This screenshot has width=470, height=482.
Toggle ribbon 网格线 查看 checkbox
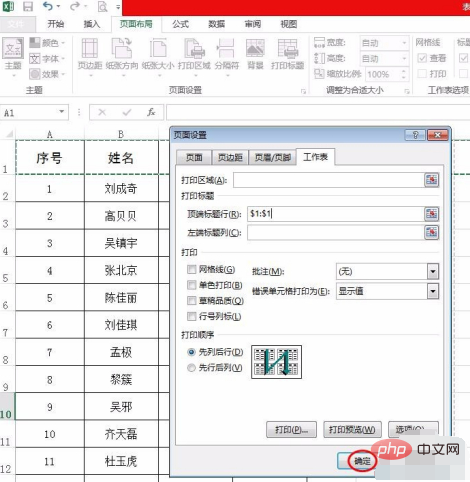pyautogui.click(x=422, y=58)
